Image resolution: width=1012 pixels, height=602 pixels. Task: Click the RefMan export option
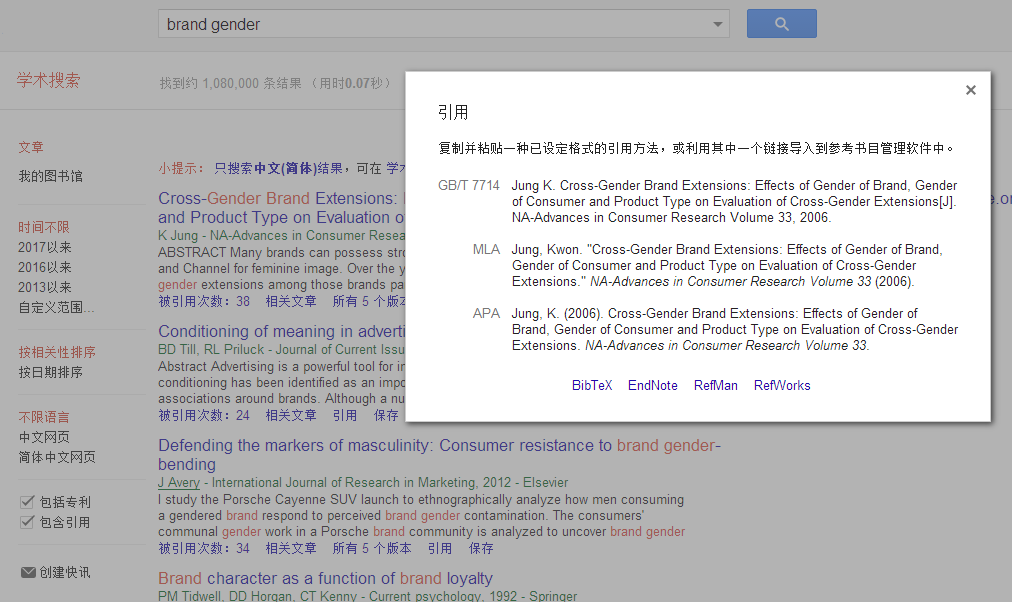coord(715,384)
